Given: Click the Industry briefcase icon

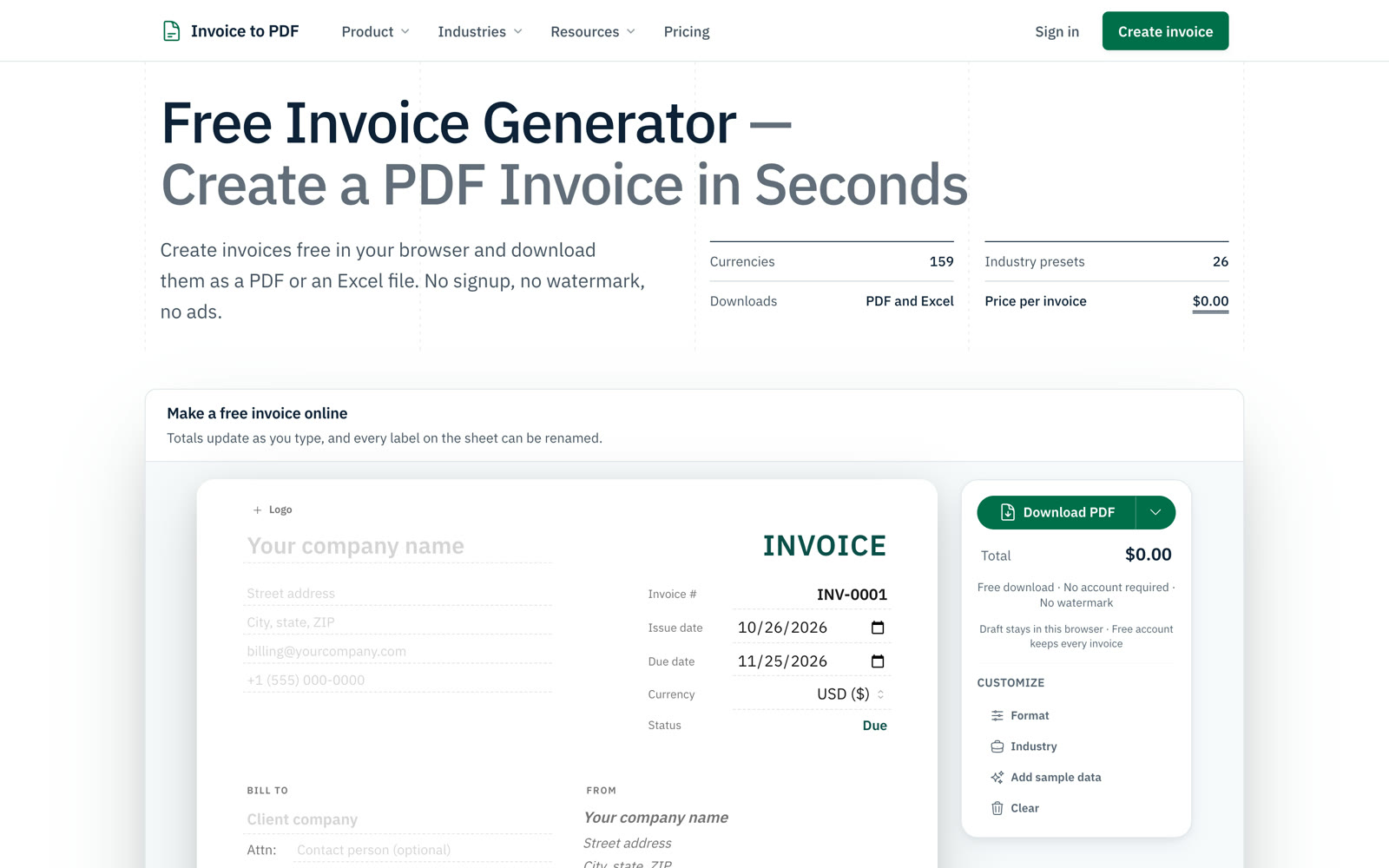Looking at the screenshot, I should point(997,746).
